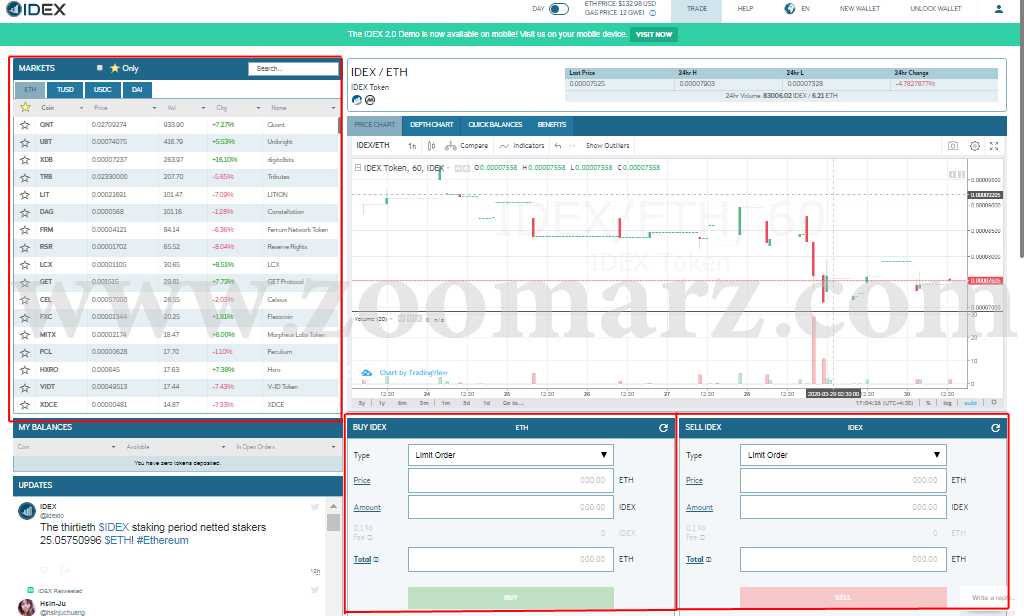Click the Buy panel Price input
1024x616 pixels.
(x=511, y=480)
